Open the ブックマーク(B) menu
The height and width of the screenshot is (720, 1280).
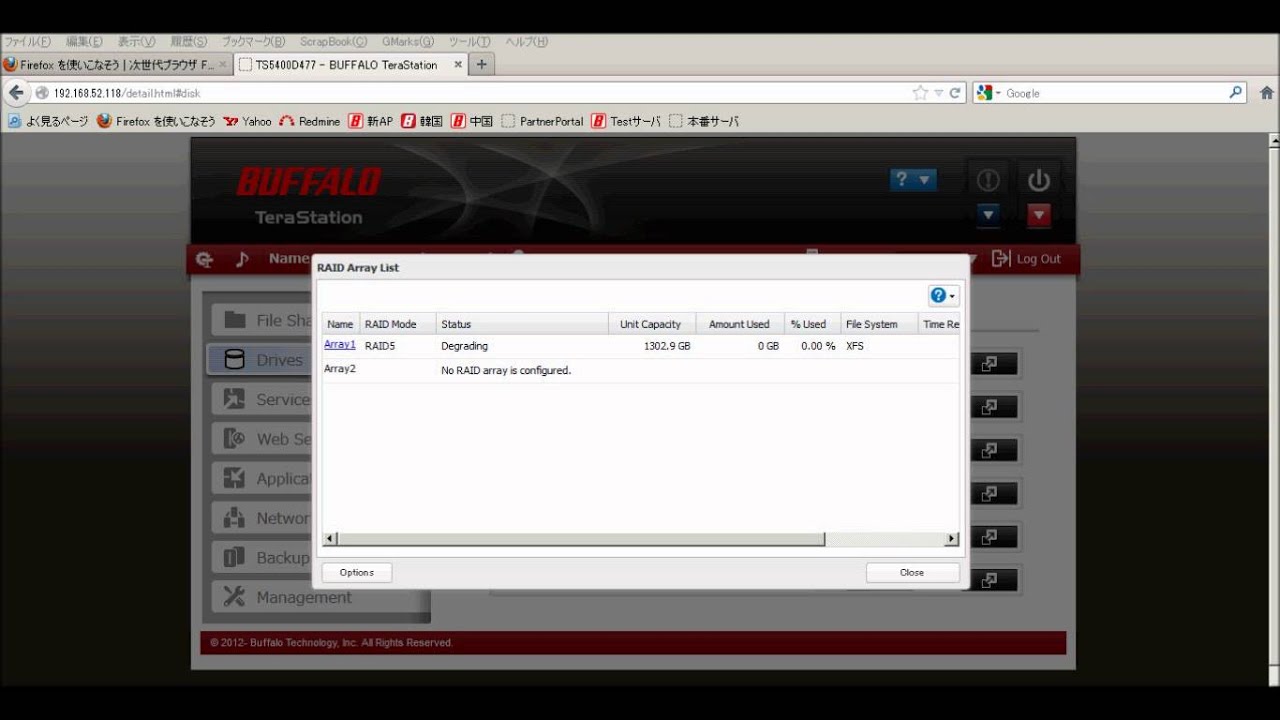click(253, 42)
